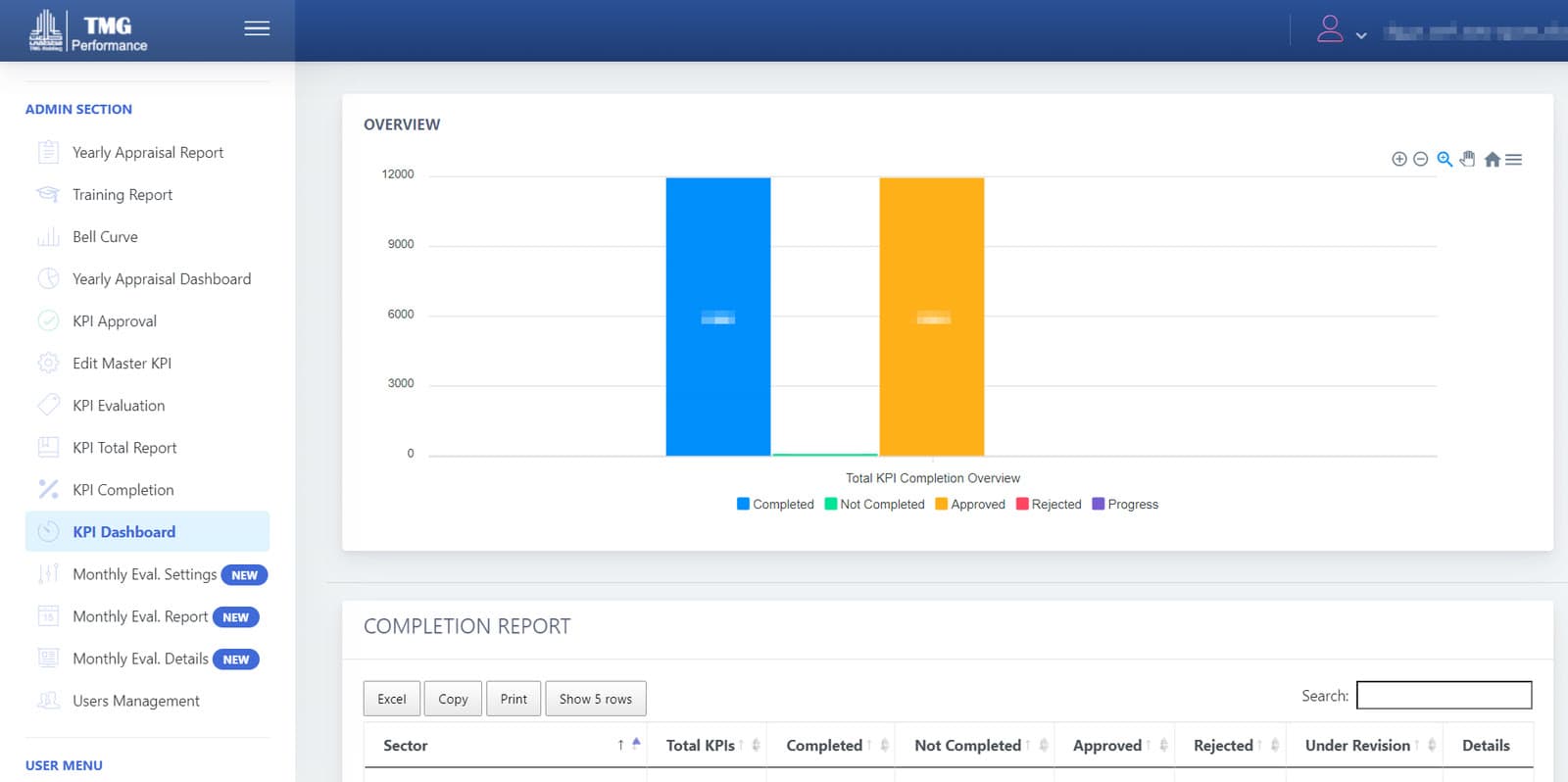Focus the Search input field
Screen dimensions: 1568x782
pos(1445,695)
